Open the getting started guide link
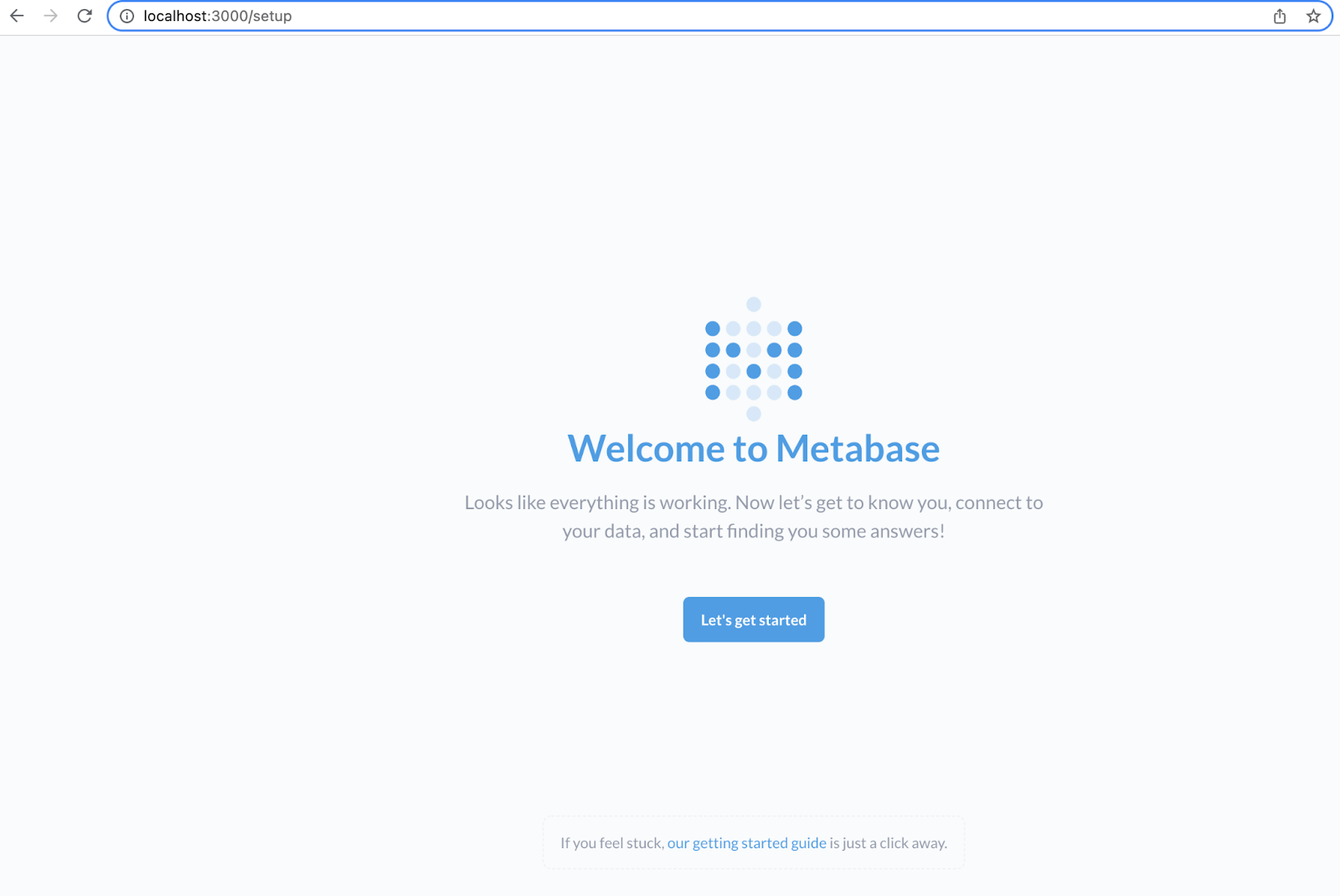 (x=747, y=843)
